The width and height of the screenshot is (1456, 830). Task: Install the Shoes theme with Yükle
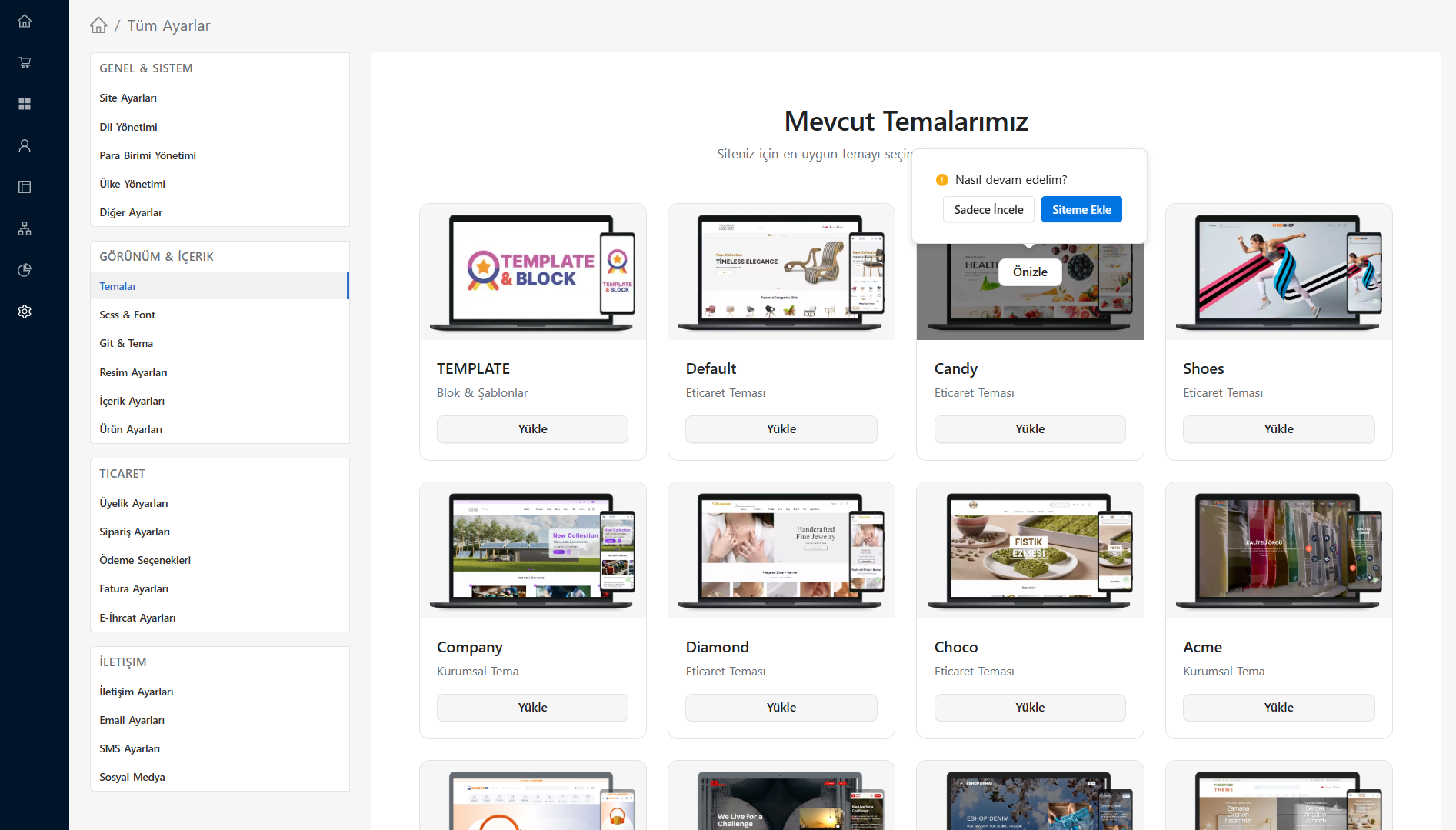coord(1279,429)
